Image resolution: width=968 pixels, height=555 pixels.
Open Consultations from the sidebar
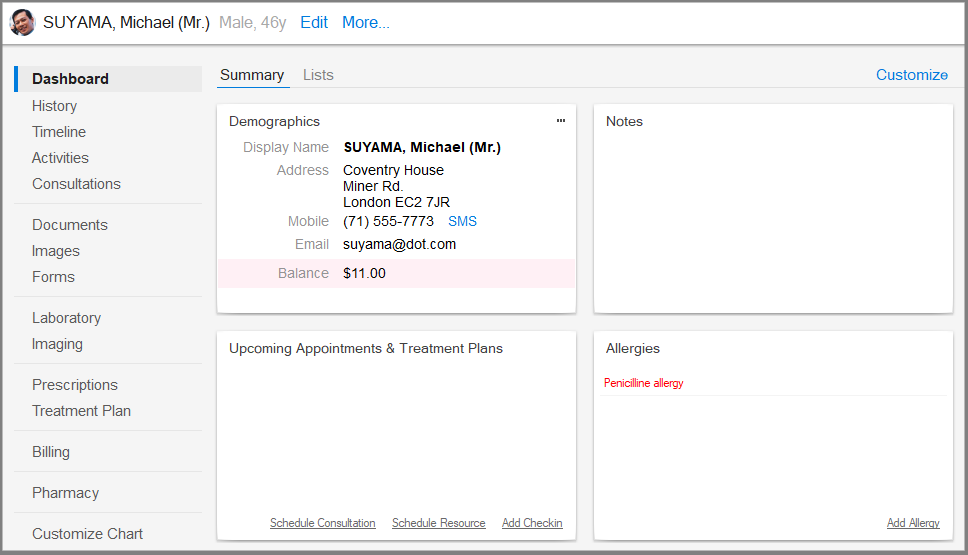point(76,184)
